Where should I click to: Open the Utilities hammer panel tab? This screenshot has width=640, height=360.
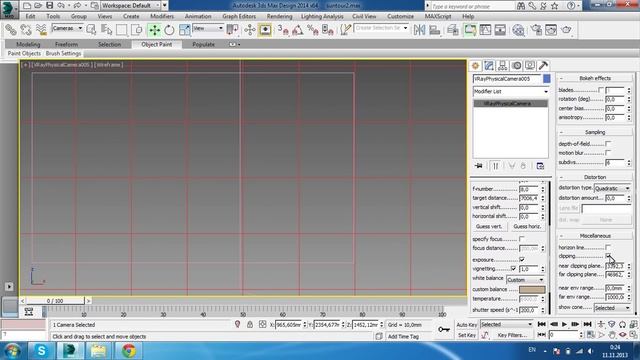click(543, 66)
